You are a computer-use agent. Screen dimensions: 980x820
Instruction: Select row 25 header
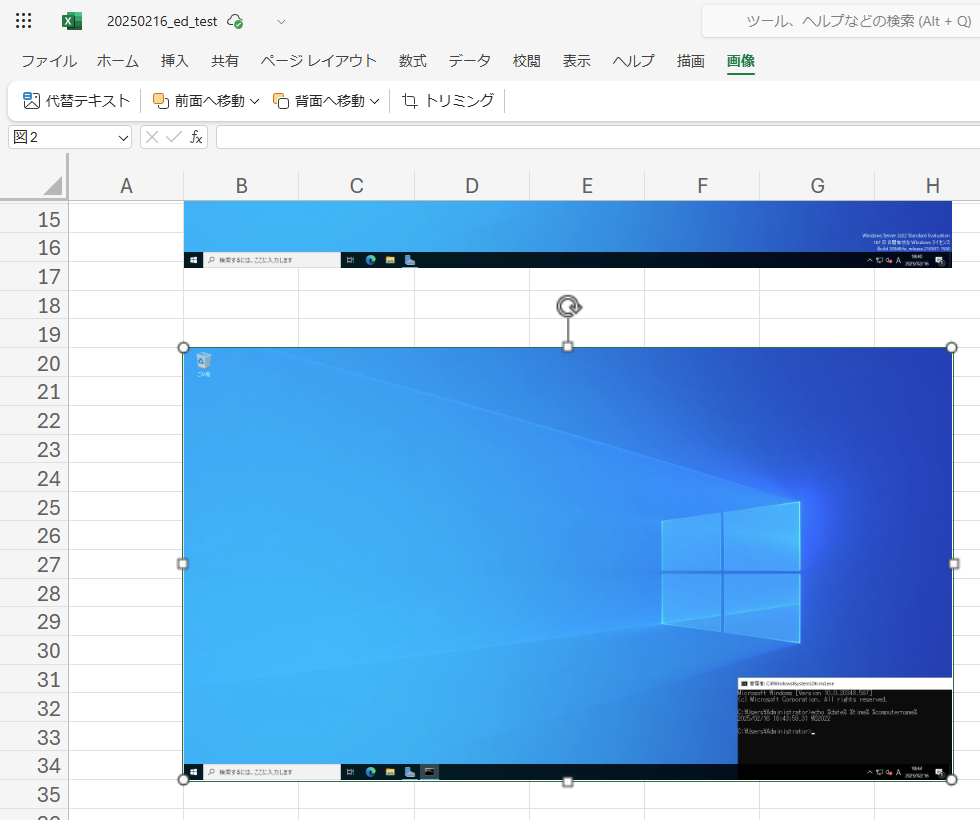click(x=49, y=507)
